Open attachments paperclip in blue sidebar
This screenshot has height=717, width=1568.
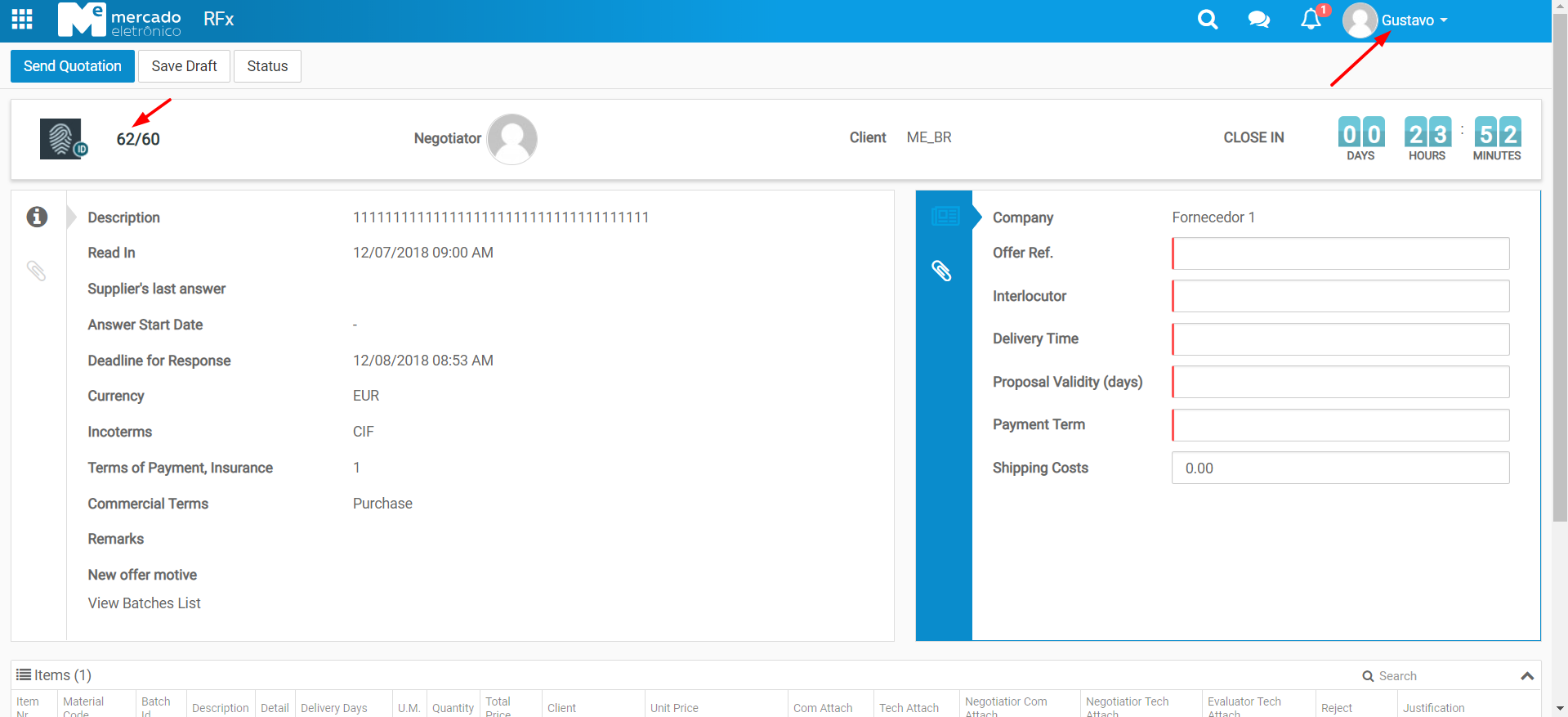pos(942,271)
